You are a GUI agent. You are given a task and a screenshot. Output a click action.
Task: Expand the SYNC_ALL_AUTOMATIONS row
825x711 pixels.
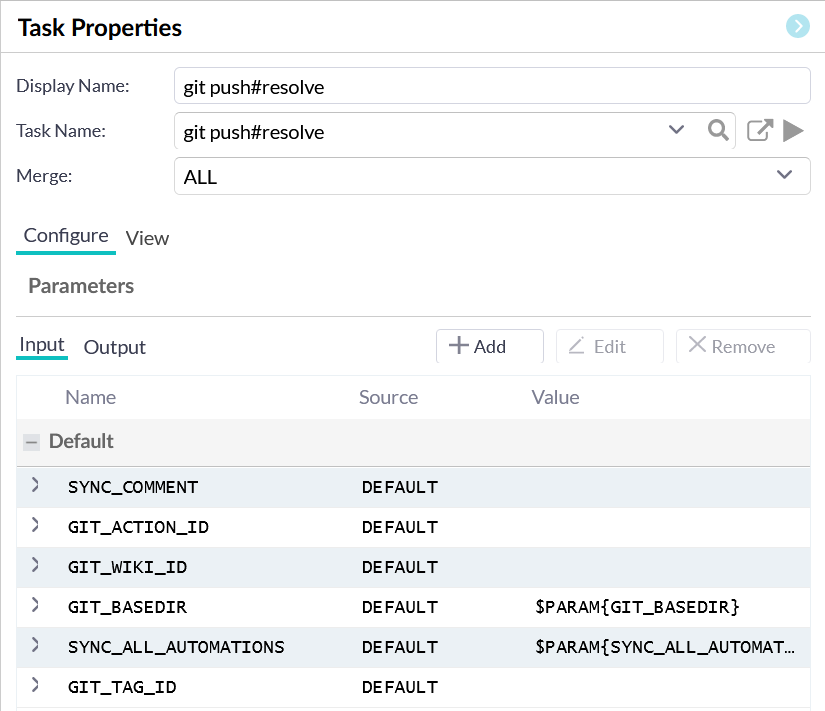[35, 646]
